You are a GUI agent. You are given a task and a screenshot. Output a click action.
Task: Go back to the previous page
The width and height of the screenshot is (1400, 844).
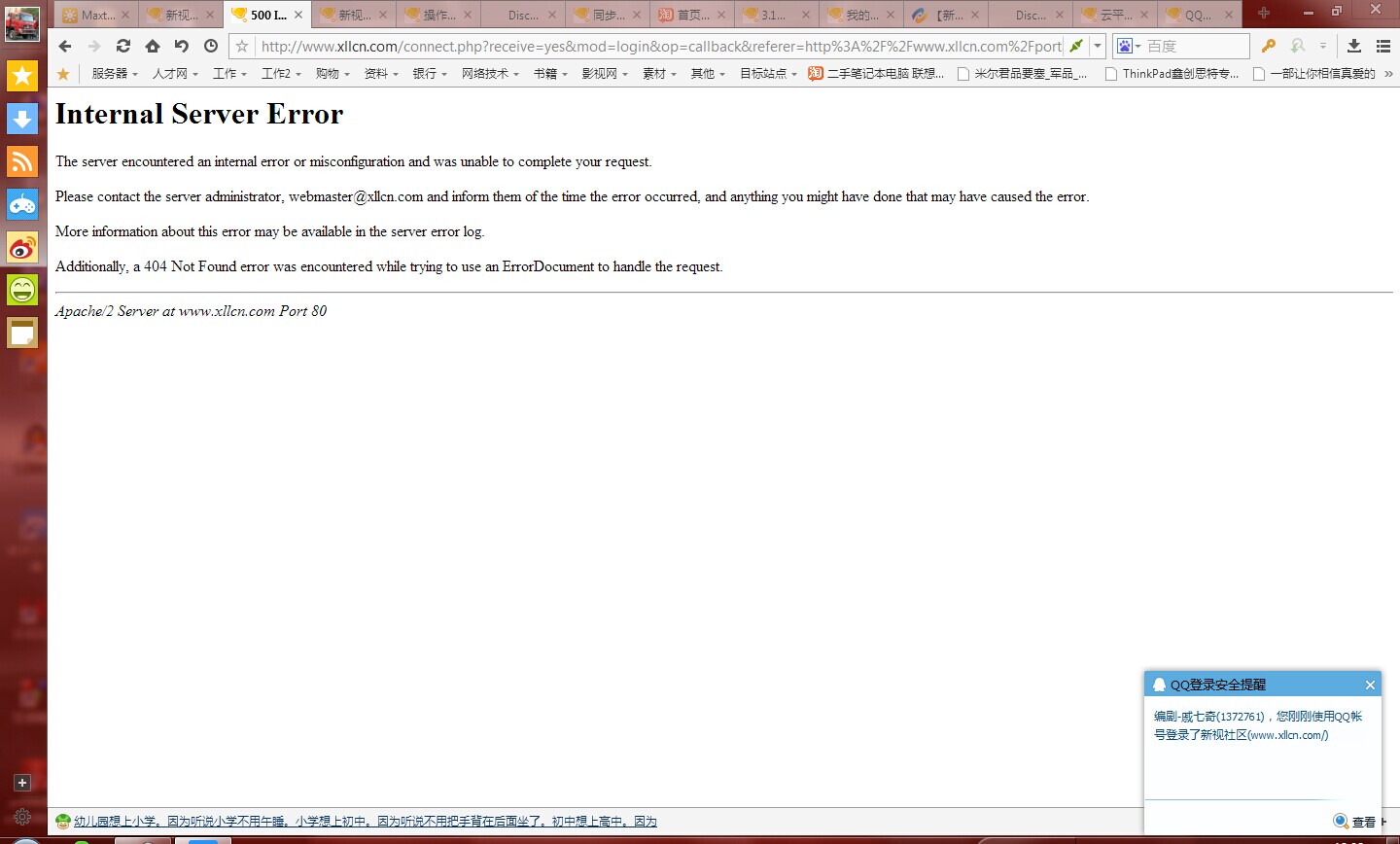click(x=65, y=46)
